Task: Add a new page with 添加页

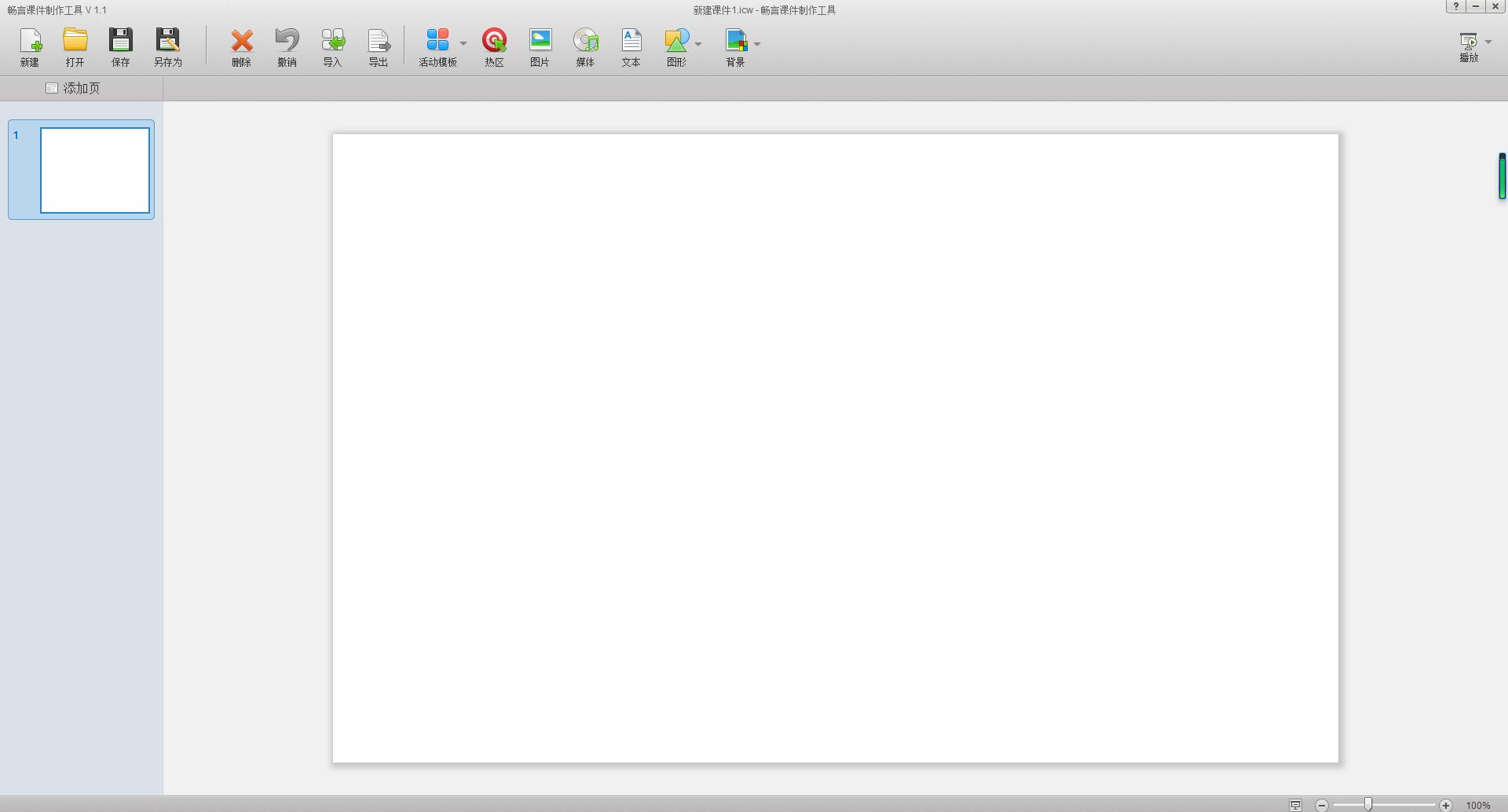Action: 73,88
